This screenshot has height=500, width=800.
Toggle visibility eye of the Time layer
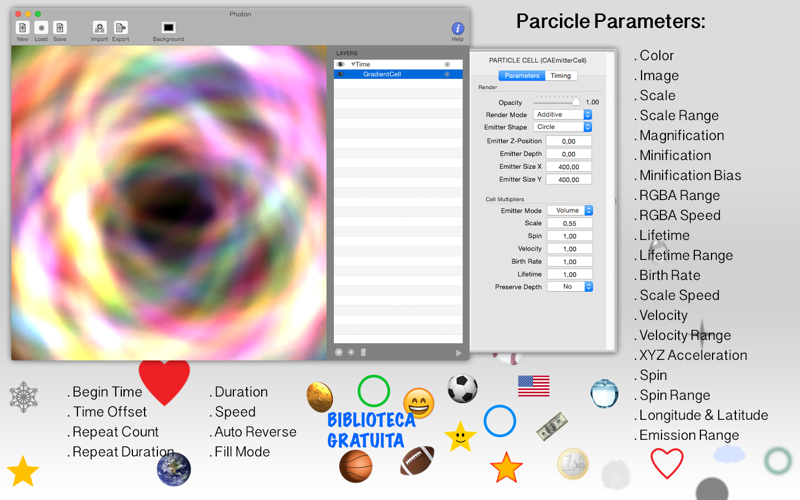coord(340,65)
